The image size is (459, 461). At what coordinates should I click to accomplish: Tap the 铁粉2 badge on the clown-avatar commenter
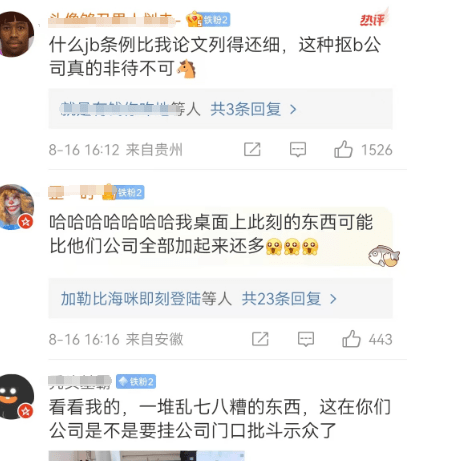124,192
